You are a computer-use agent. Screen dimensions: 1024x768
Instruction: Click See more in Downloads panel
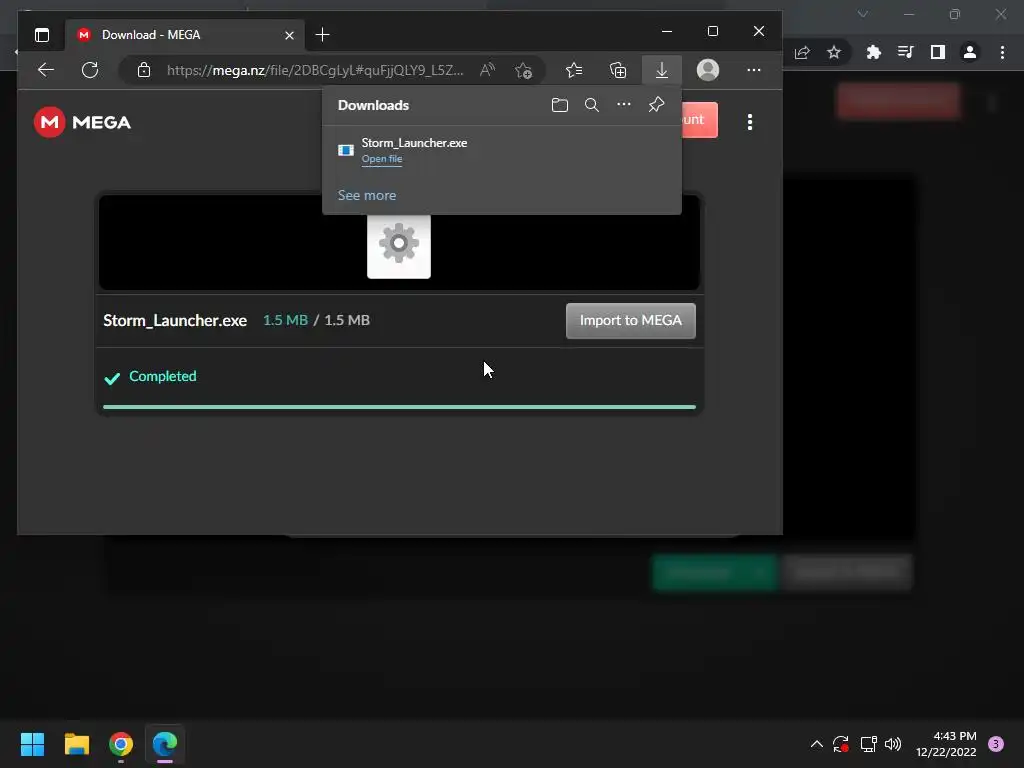[x=367, y=195]
